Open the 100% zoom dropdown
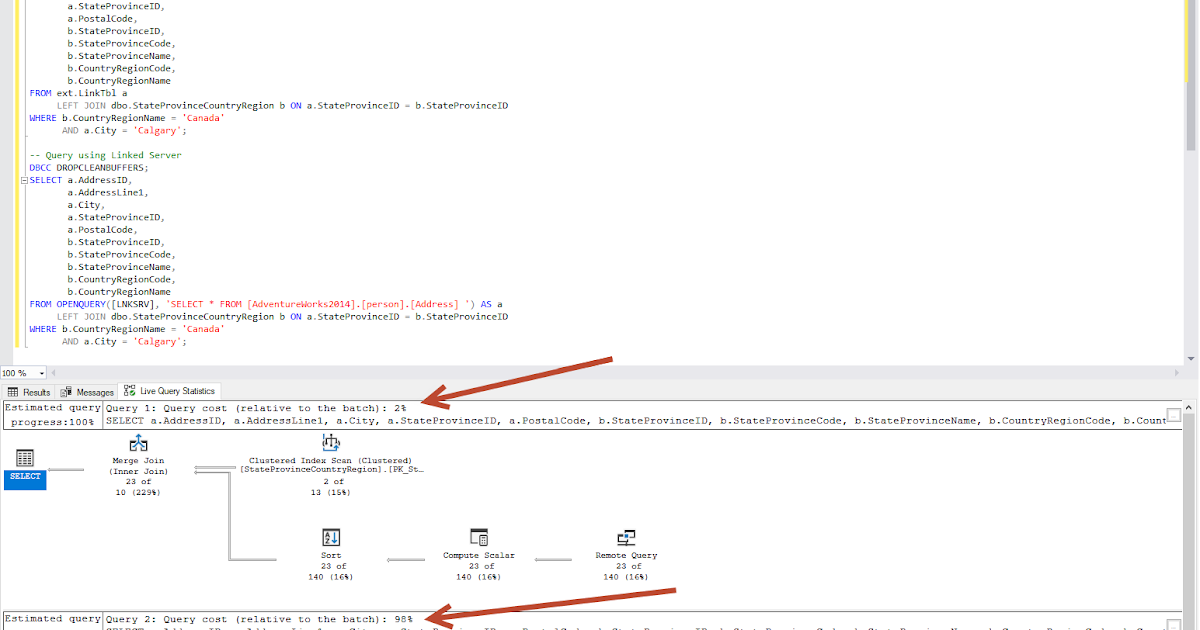This screenshot has width=1200, height=630. 20,373
